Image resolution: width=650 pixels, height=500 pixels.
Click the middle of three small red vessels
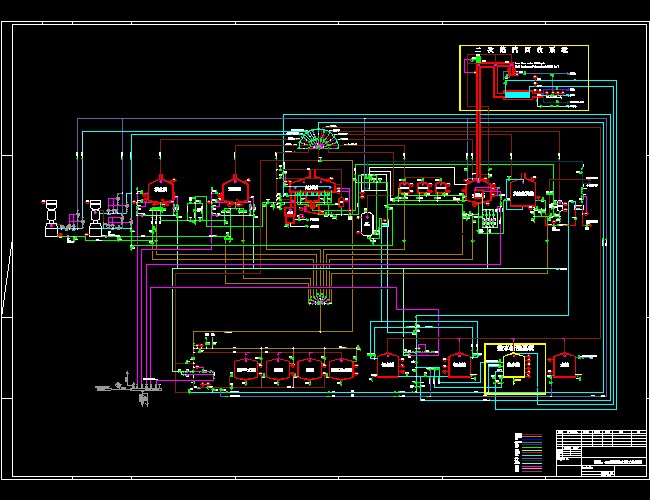(x=423, y=187)
